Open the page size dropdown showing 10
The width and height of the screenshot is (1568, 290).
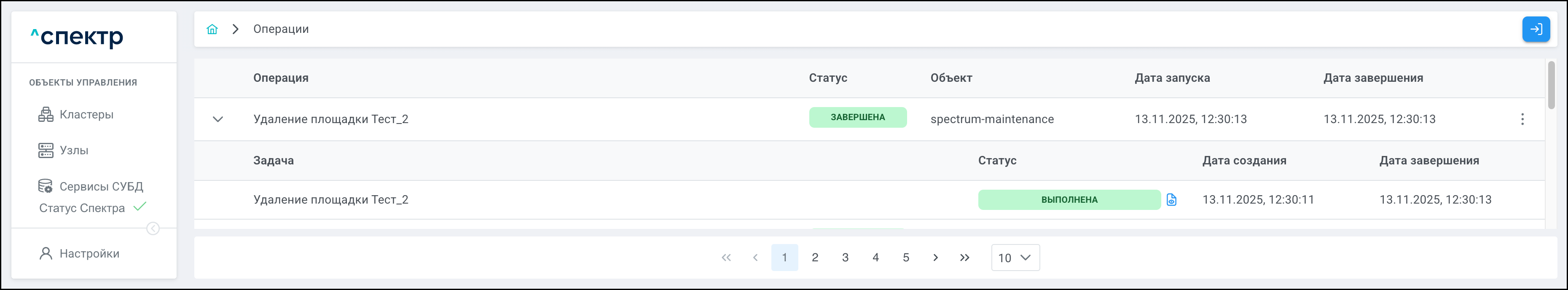coord(1015,258)
